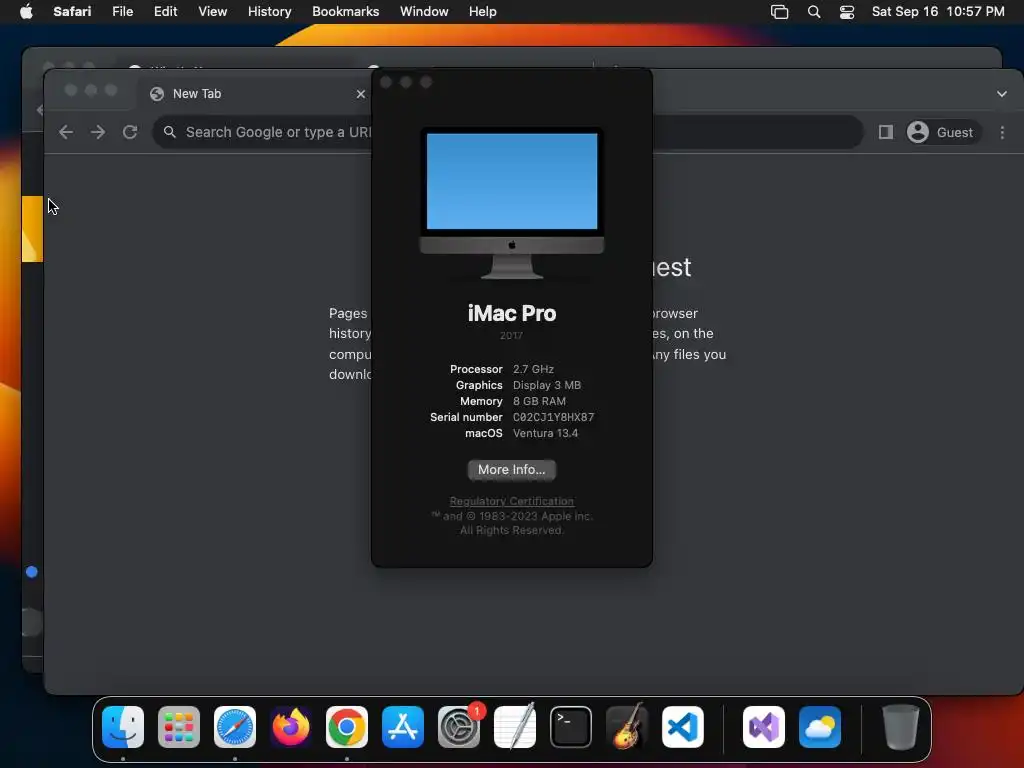Open System Settings from the Dock
Screen dimensions: 1024x768
459,727
